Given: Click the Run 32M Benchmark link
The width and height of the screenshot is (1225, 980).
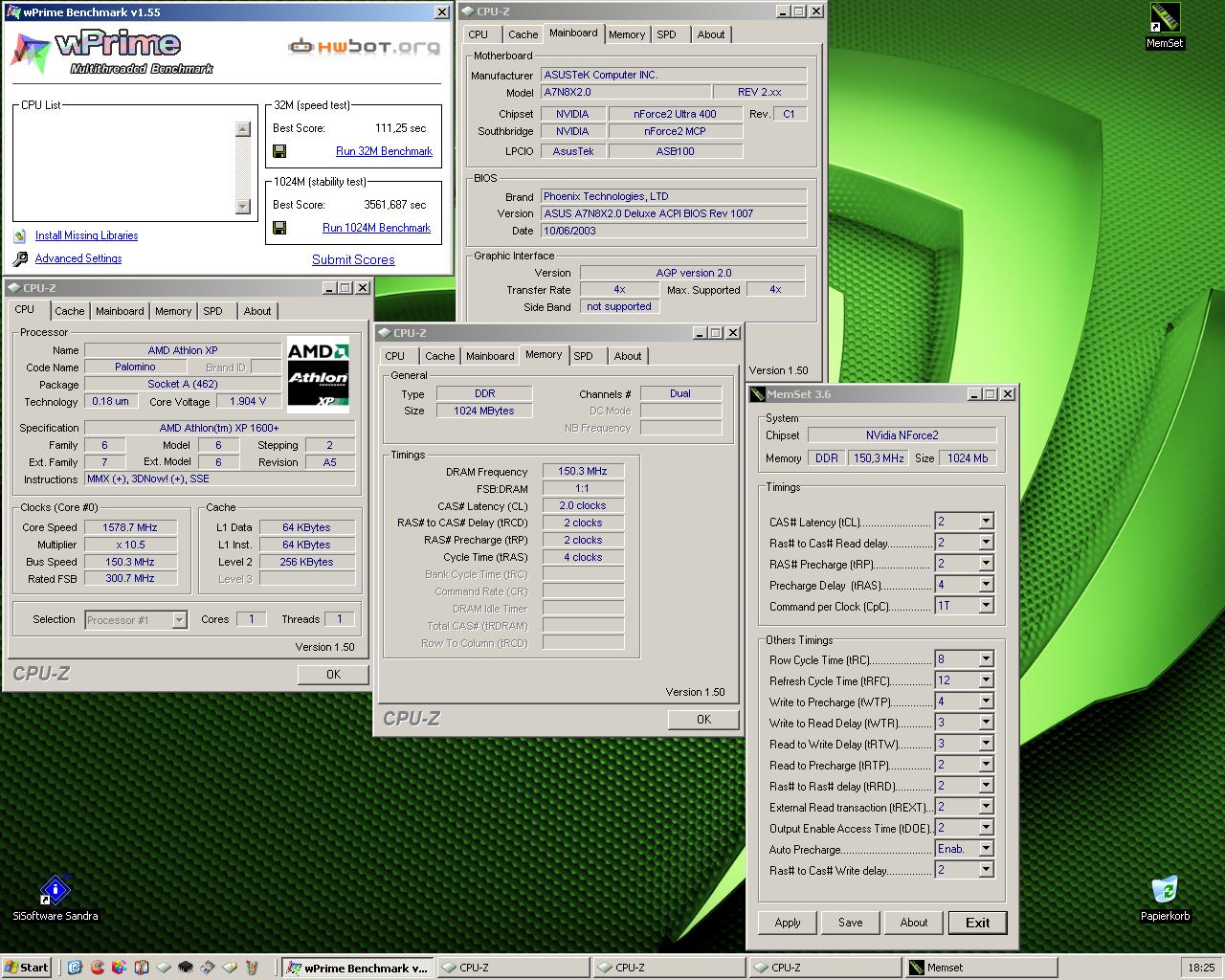Looking at the screenshot, I should tap(384, 151).
